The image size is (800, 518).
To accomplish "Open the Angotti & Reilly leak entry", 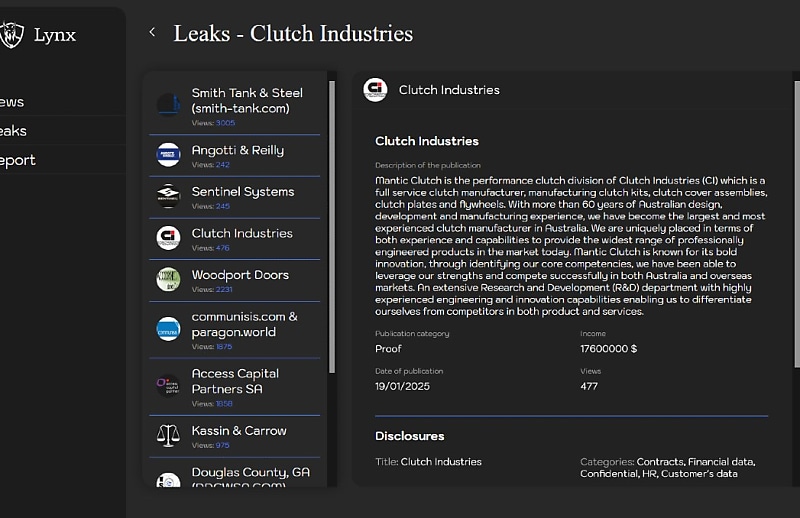I will click(235, 156).
